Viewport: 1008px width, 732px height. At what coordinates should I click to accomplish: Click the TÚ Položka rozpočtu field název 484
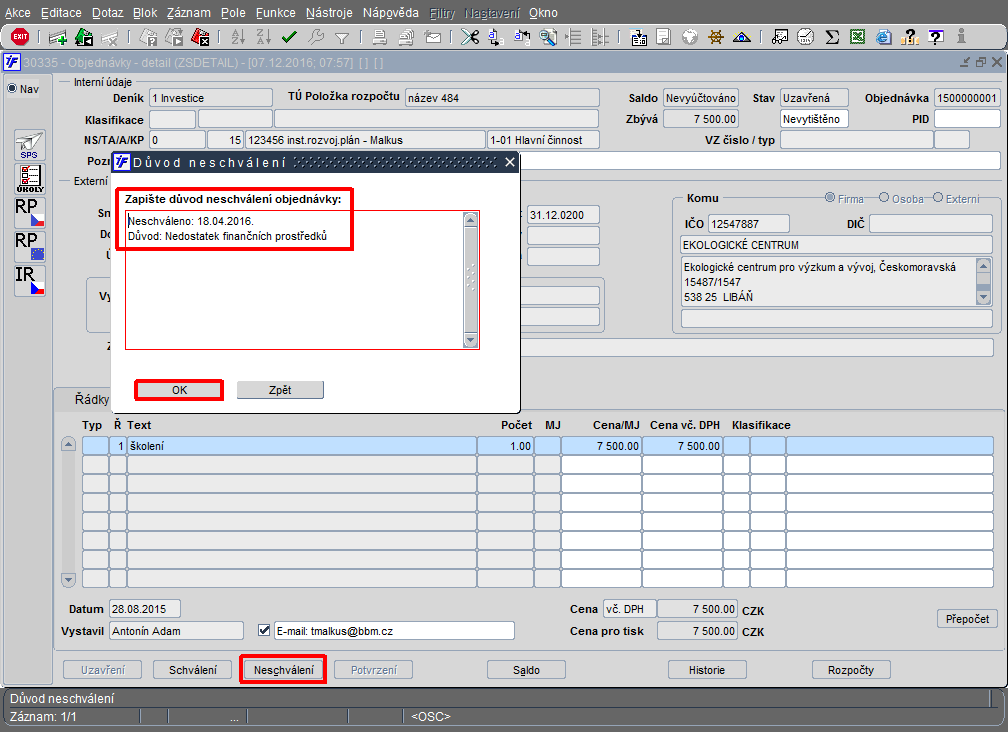pyautogui.click(x=502, y=98)
